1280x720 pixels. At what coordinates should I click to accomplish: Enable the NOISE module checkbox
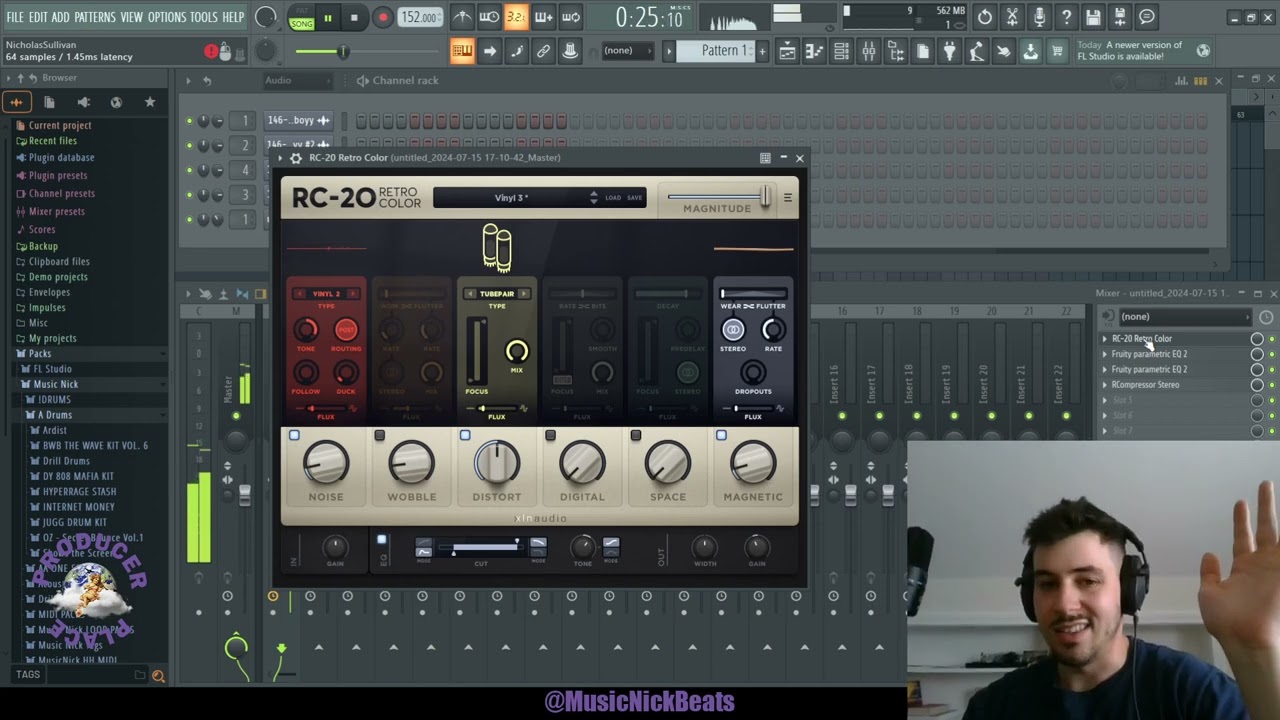pos(294,436)
